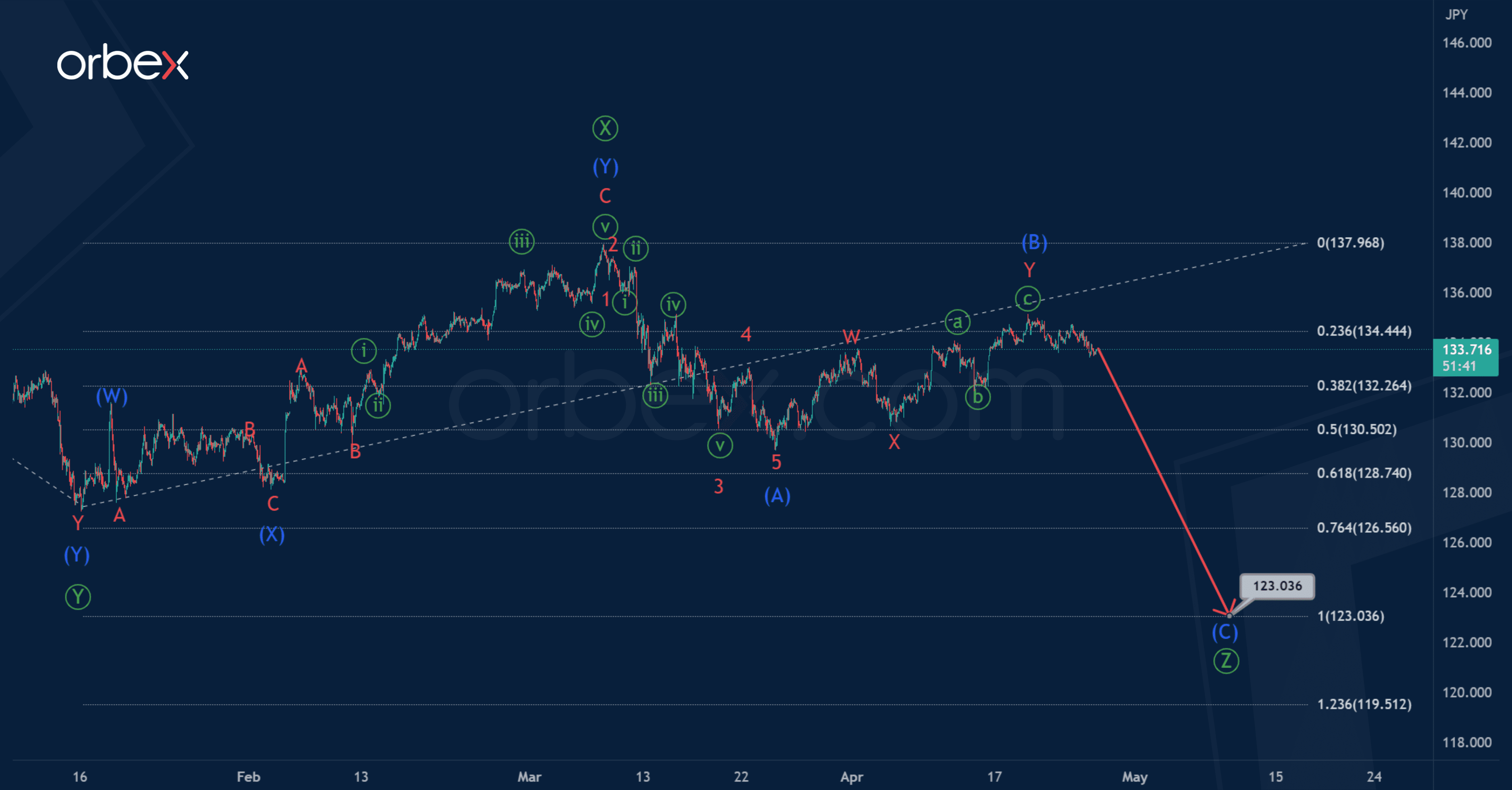
Task: Click 136.000 on the price axis
Action: (x=1467, y=293)
